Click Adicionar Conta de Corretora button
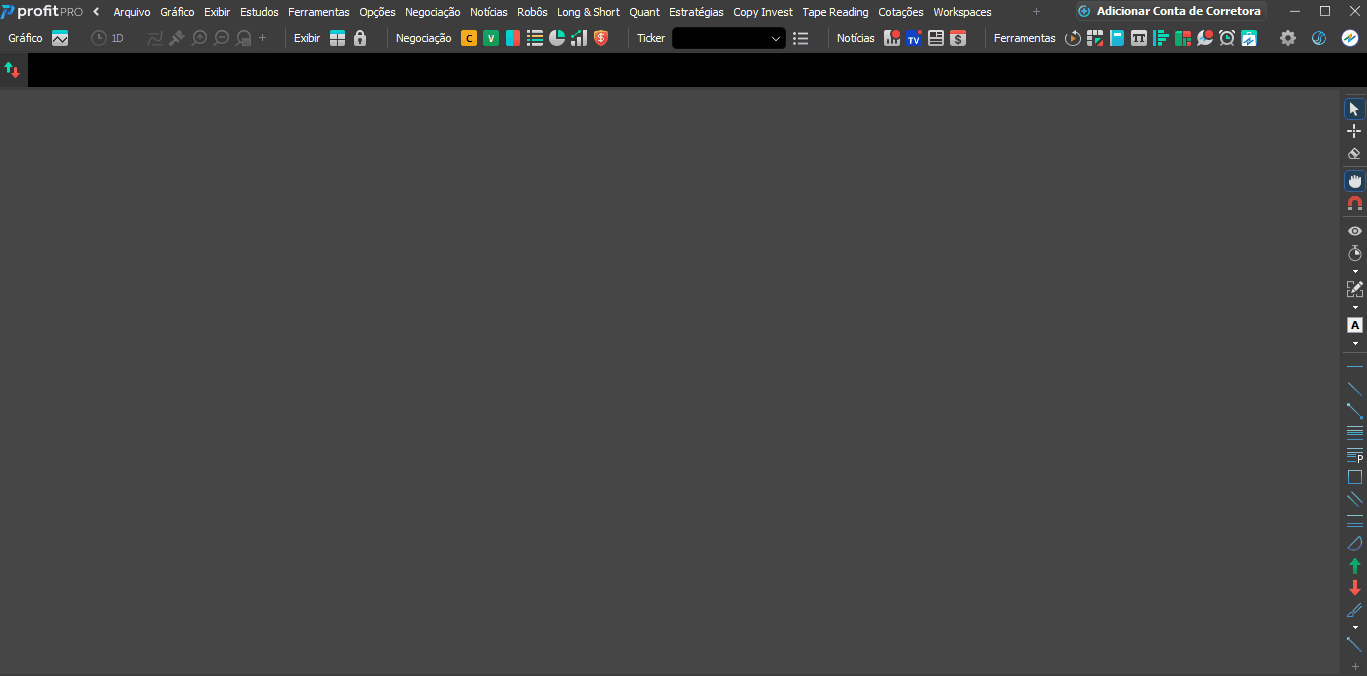 click(1171, 11)
